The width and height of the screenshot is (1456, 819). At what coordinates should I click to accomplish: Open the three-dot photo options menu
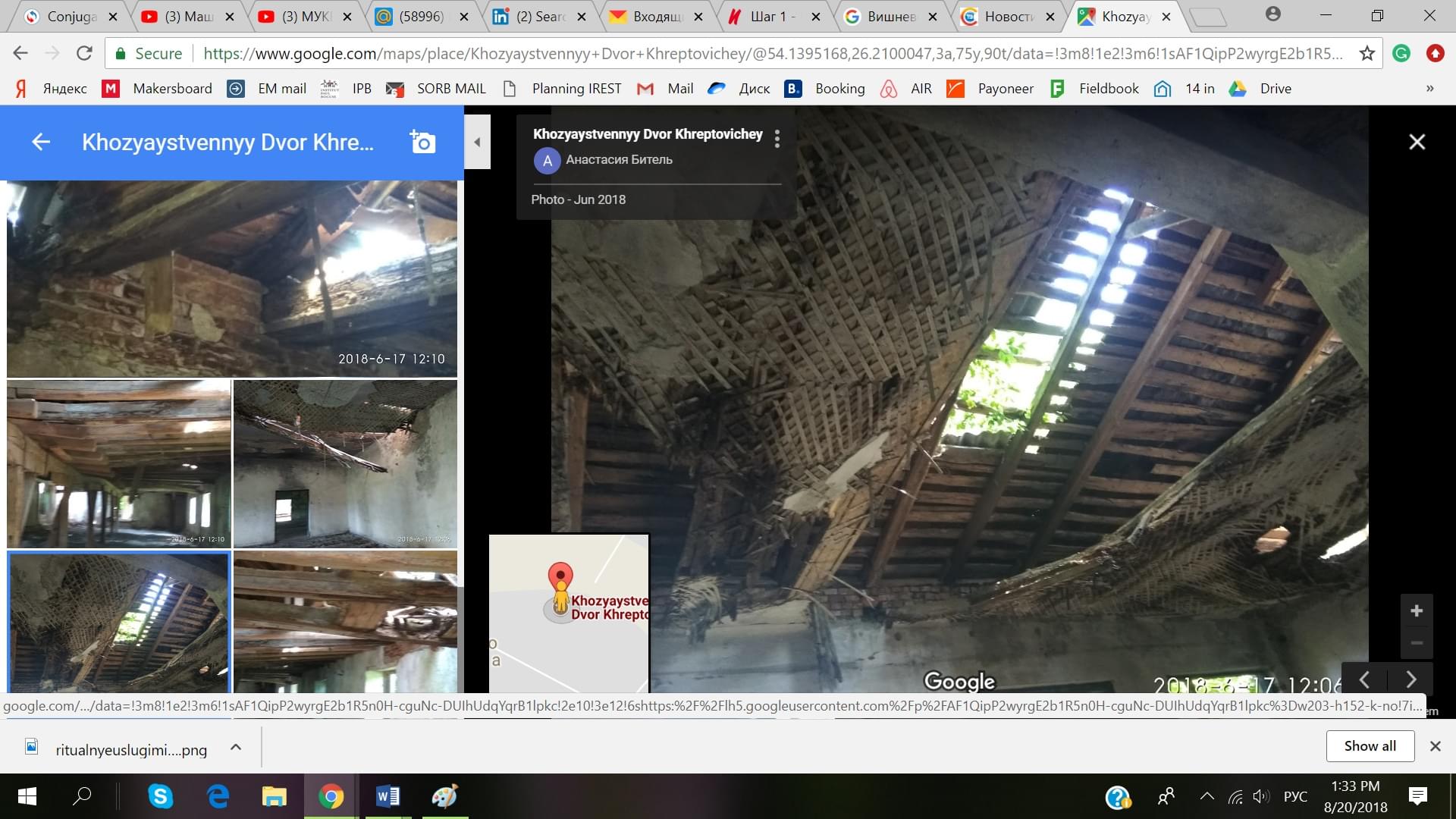click(x=777, y=138)
